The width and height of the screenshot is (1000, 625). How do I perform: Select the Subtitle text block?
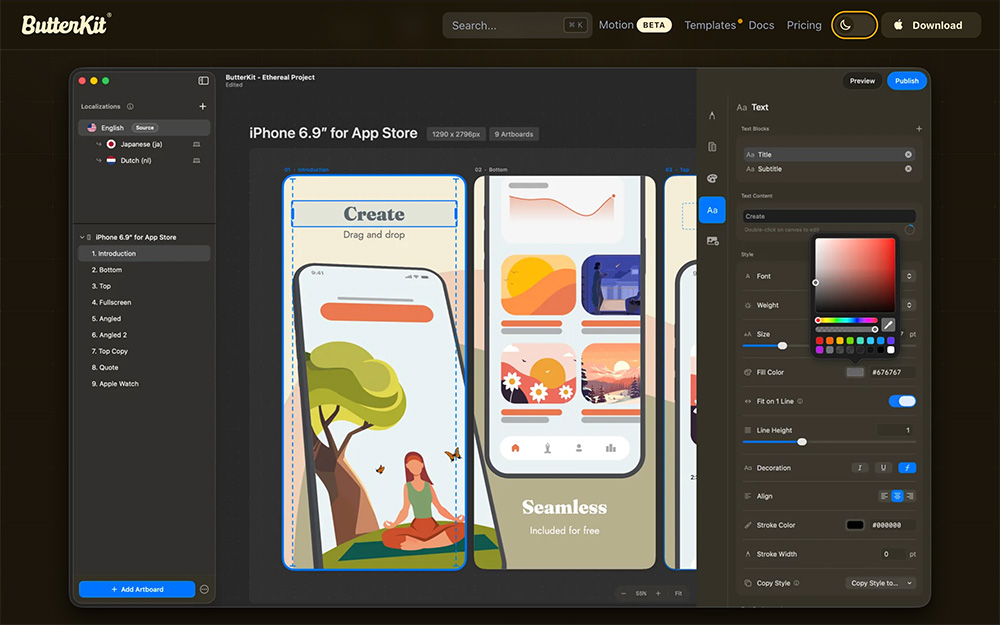(829, 169)
